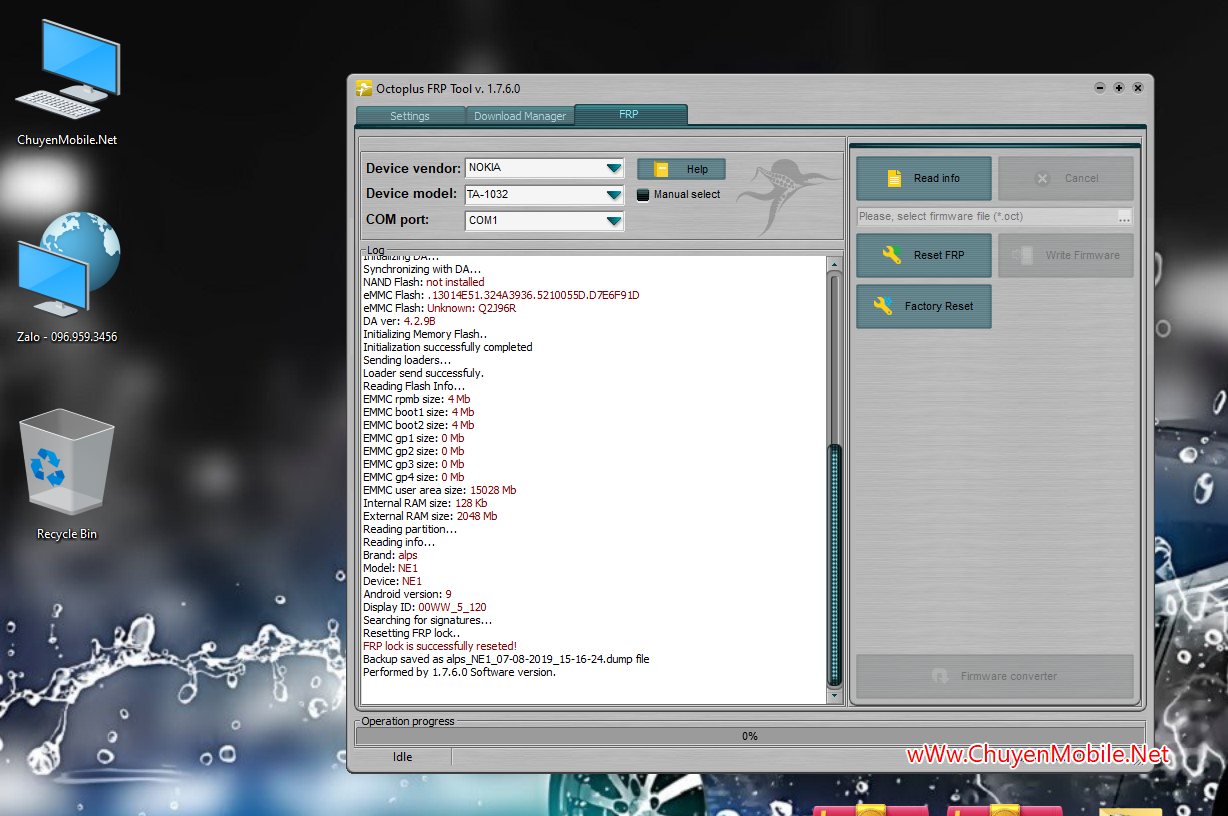The image size is (1228, 816).
Task: Open ChuyenMobile.Net desktop computer icon
Action: pos(67,84)
